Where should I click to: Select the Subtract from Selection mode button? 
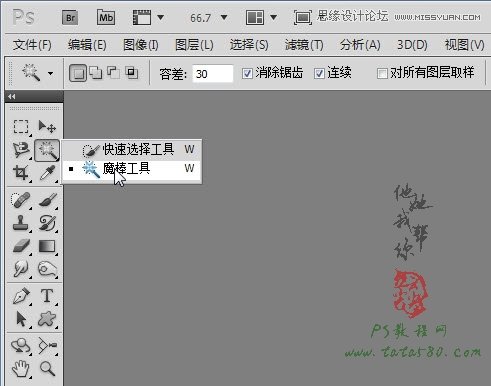tap(114, 72)
